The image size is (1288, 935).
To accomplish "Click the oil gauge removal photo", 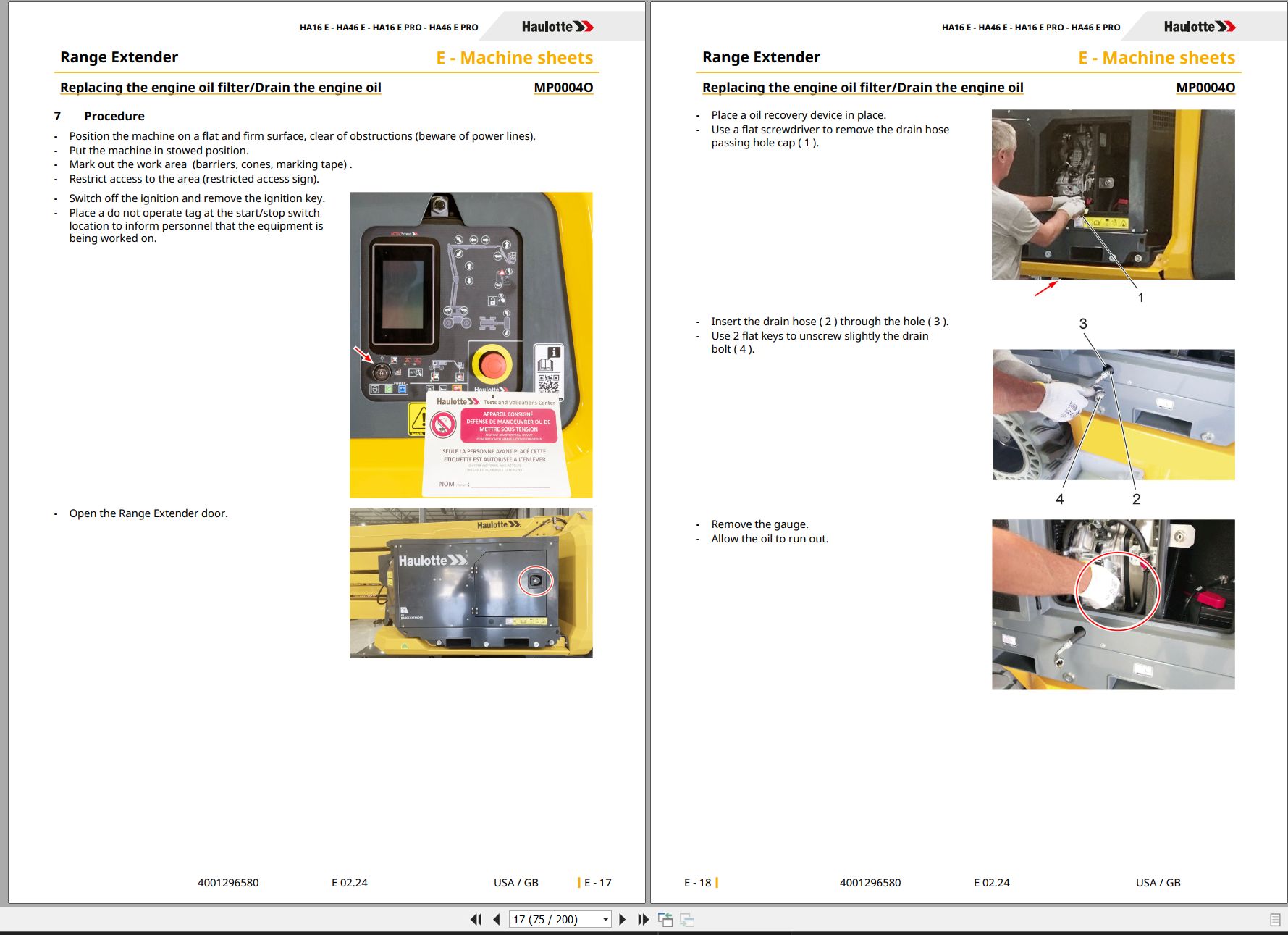I will click(x=1113, y=604).
